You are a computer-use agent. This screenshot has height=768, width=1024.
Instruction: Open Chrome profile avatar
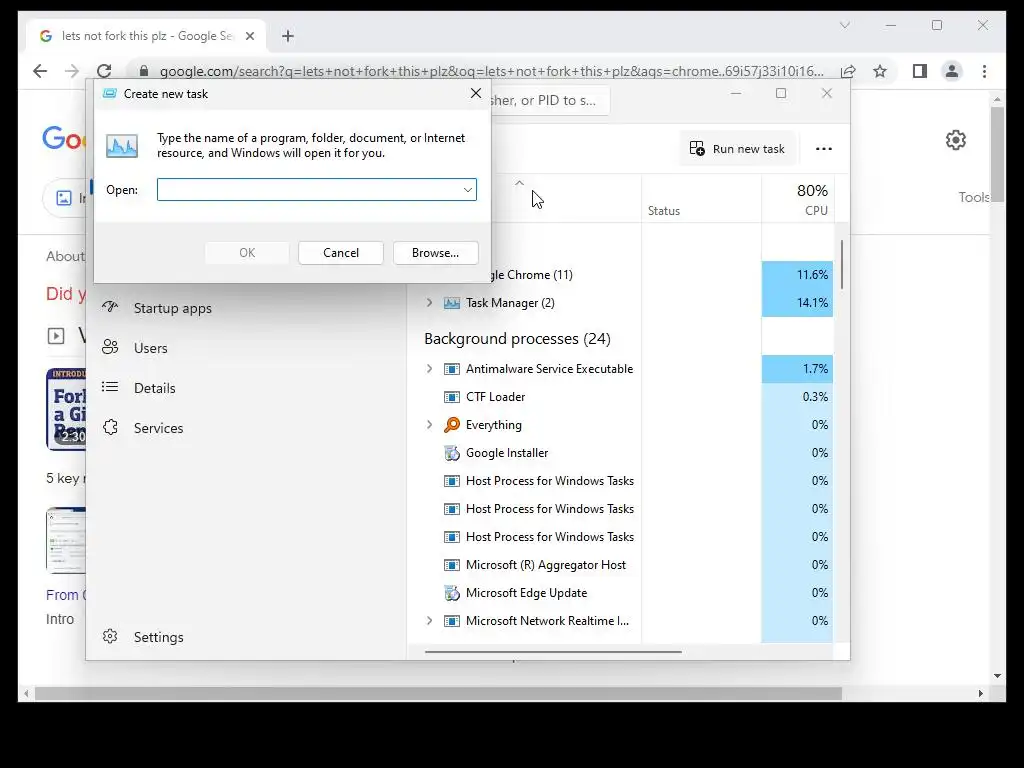(x=952, y=71)
